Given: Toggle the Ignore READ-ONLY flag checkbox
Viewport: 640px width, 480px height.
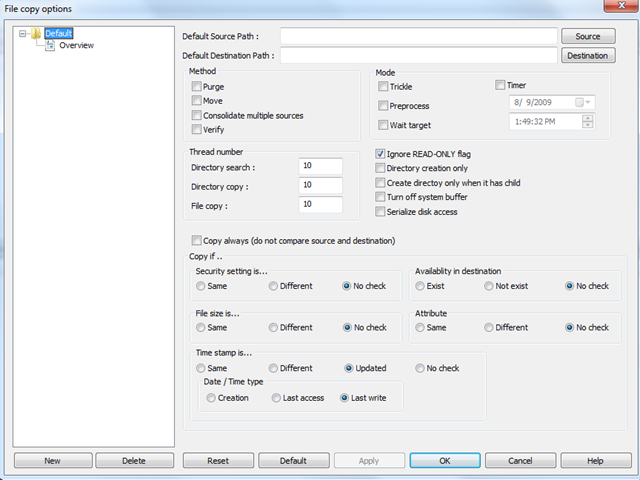Looking at the screenshot, I should click(x=381, y=155).
